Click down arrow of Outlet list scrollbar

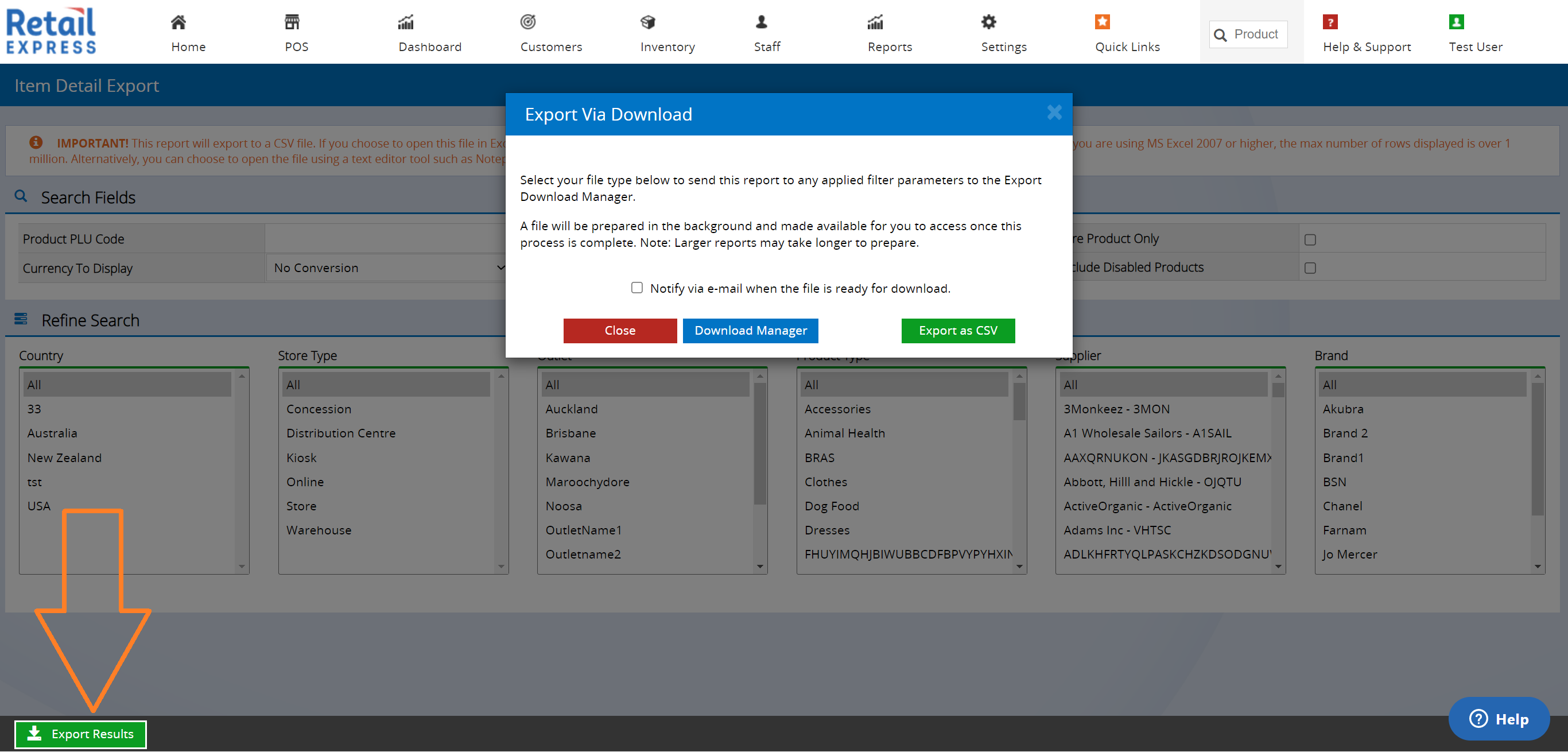pos(760,567)
